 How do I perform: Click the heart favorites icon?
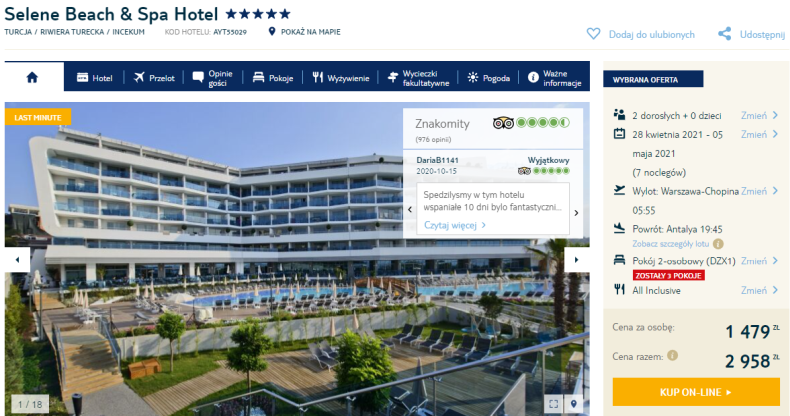click(x=594, y=34)
